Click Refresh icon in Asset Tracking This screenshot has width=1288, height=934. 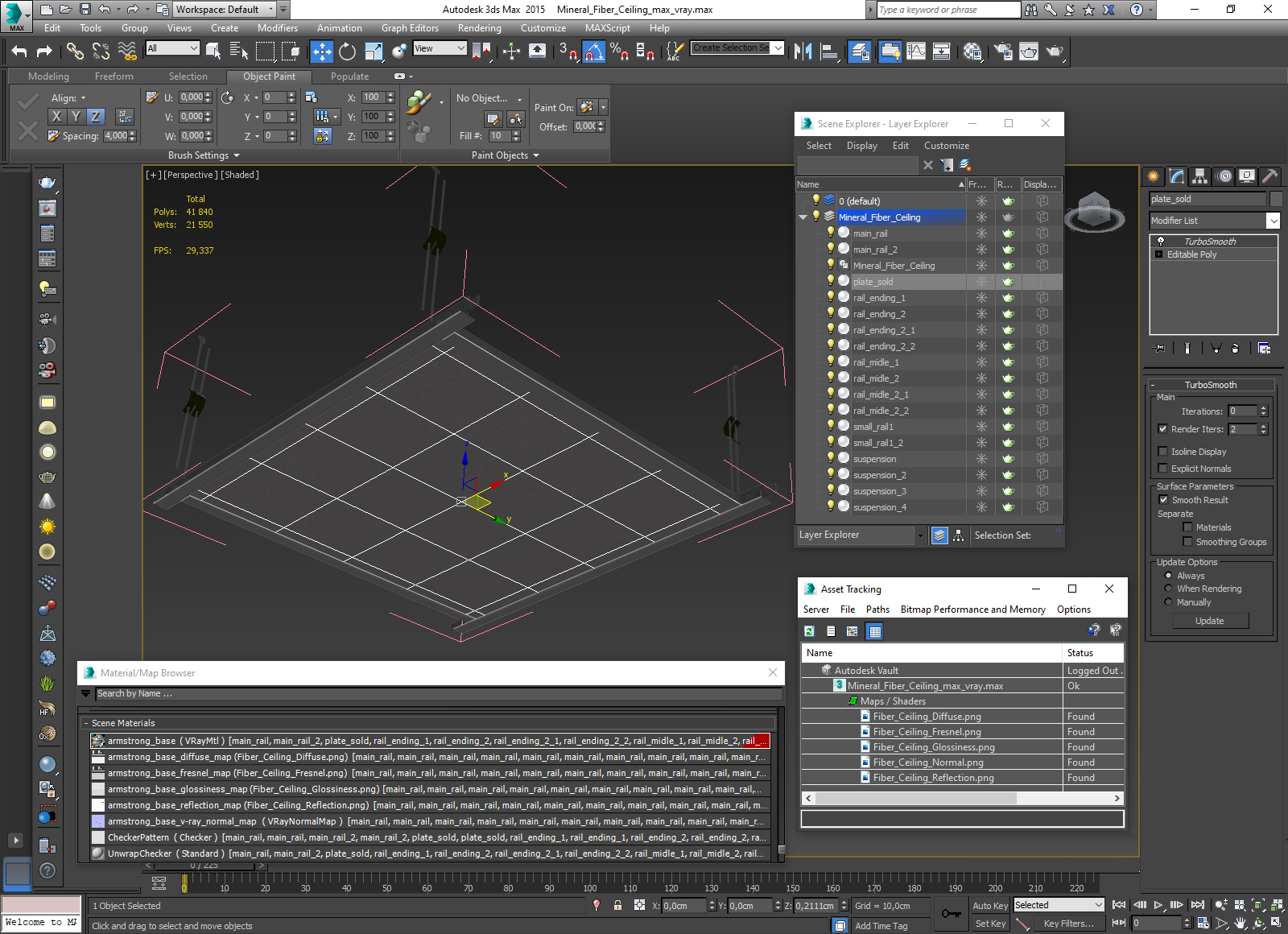809,631
